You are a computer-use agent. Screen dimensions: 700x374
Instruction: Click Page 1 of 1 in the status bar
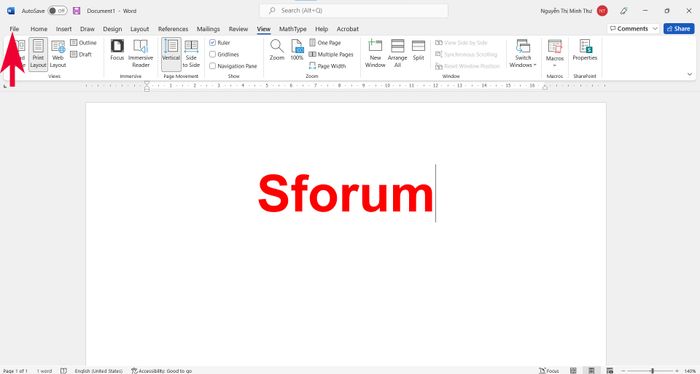16,371
